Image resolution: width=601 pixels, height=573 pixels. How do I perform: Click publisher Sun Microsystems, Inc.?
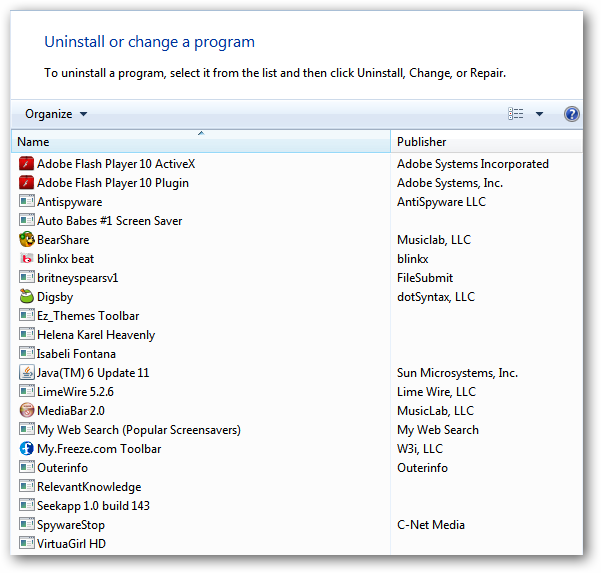tap(458, 373)
